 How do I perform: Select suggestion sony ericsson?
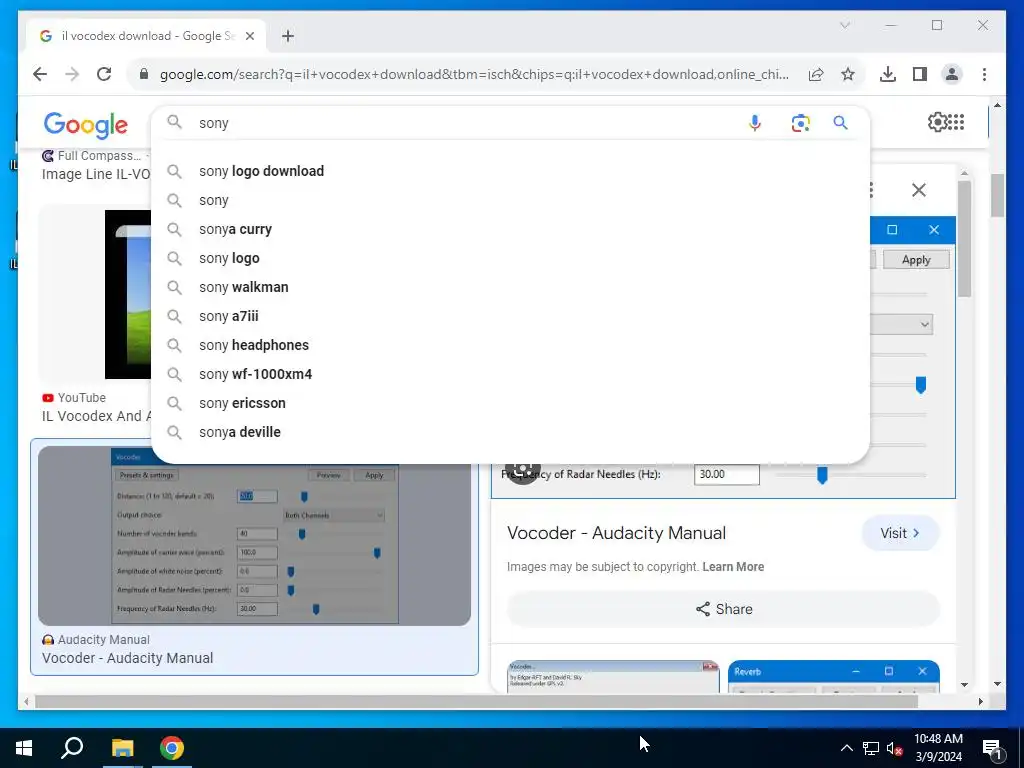point(510,403)
